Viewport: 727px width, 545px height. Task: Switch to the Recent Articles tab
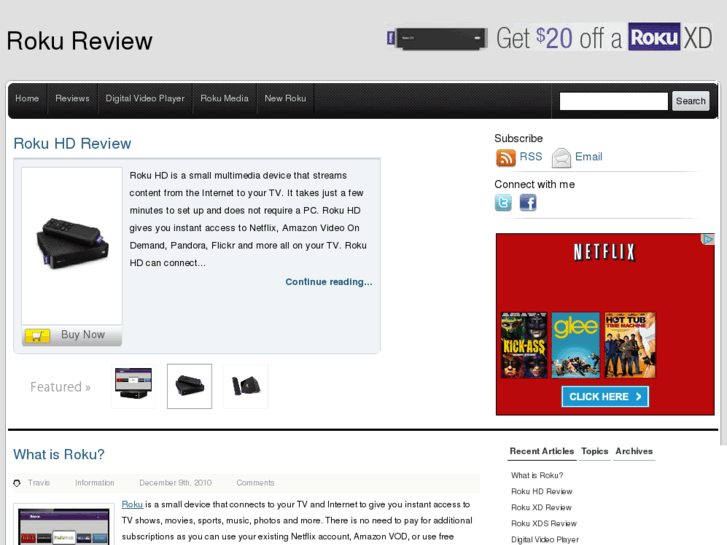(542, 451)
